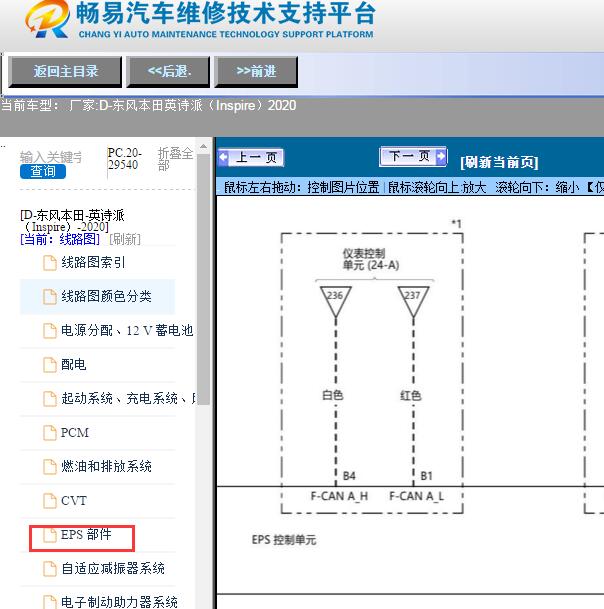
Task: Open 线路图颜色分类 tree item
Action: 106,296
